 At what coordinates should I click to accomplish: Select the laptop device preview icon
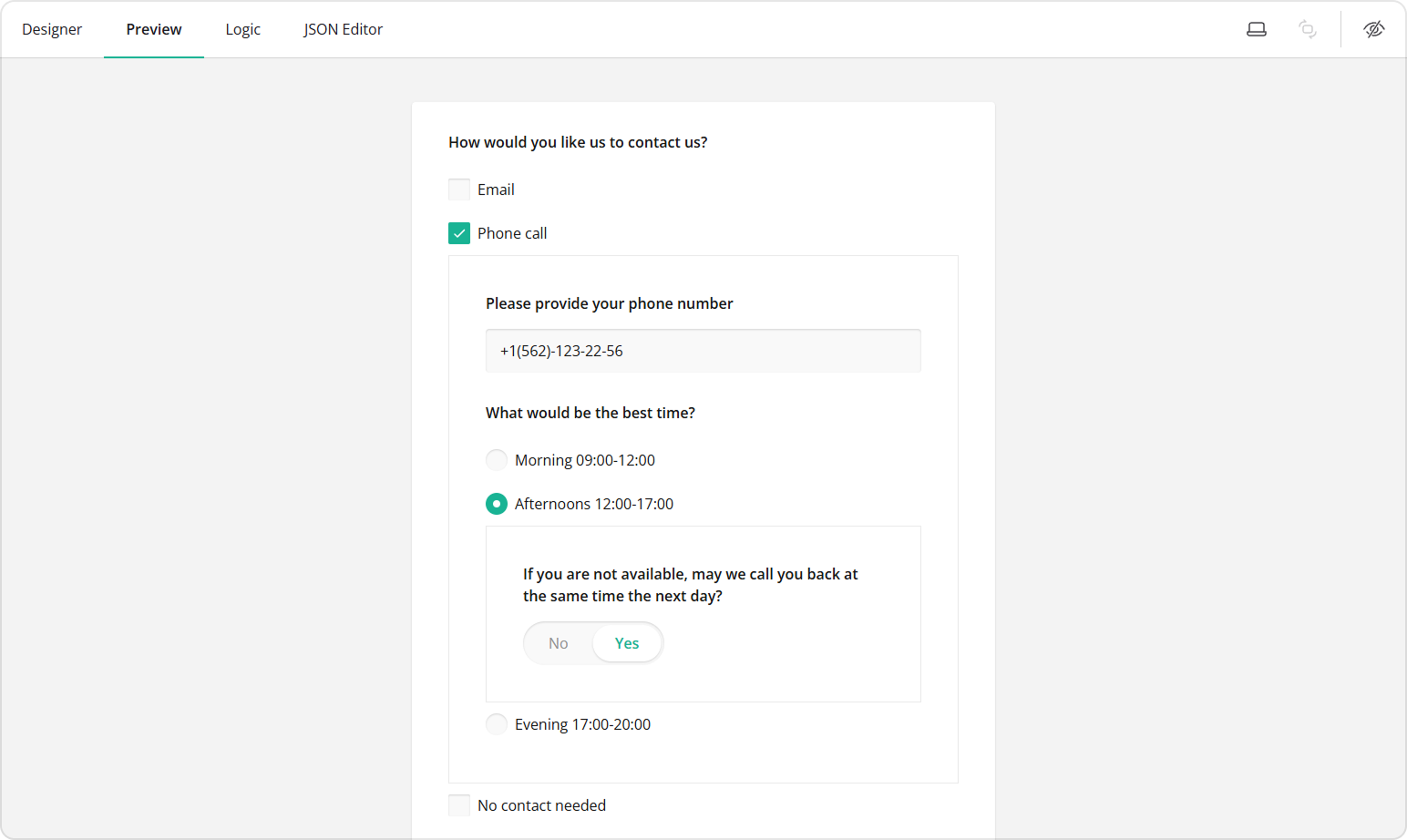(x=1257, y=28)
